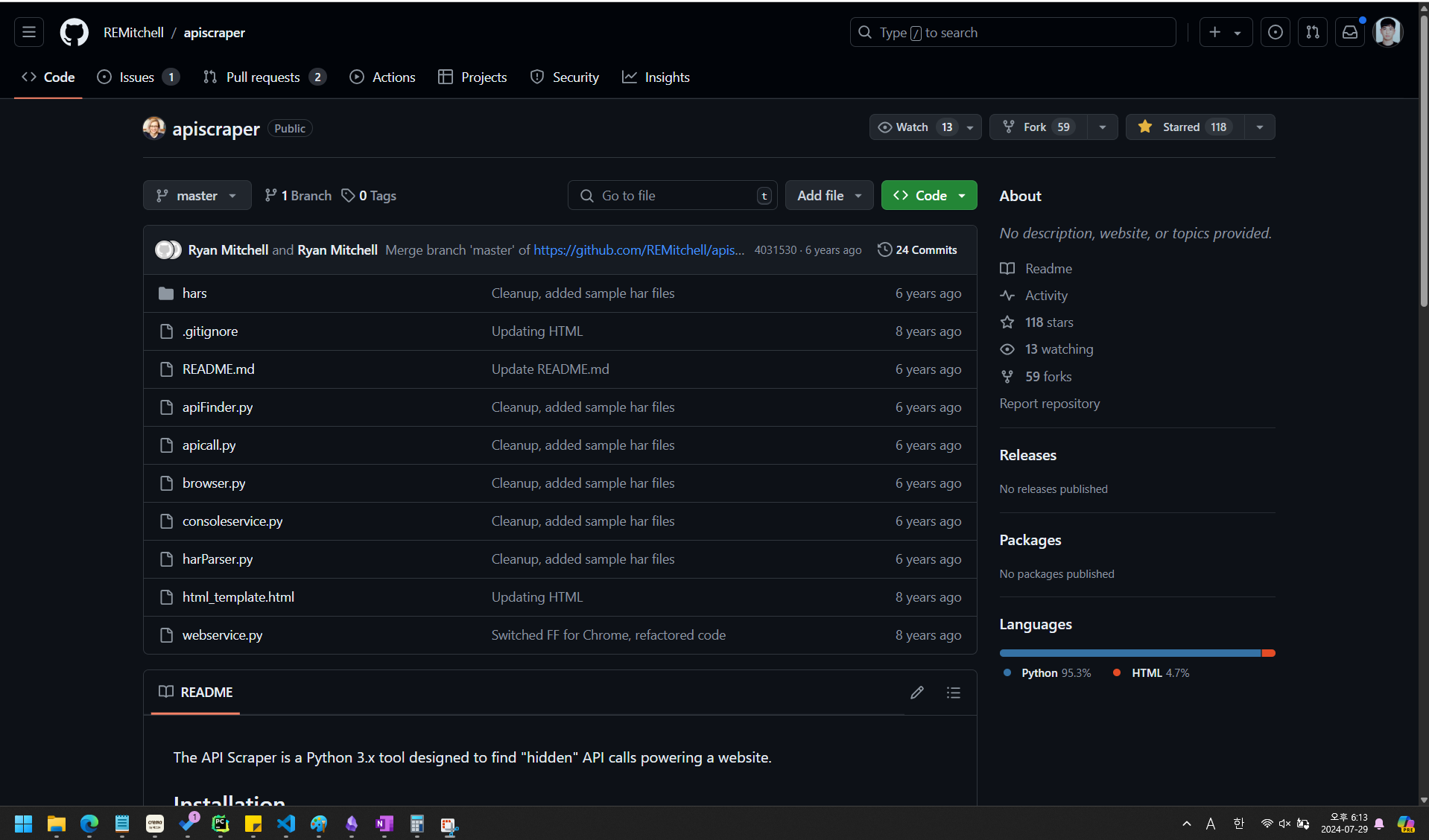Click the Readme book icon in About

click(x=1007, y=269)
